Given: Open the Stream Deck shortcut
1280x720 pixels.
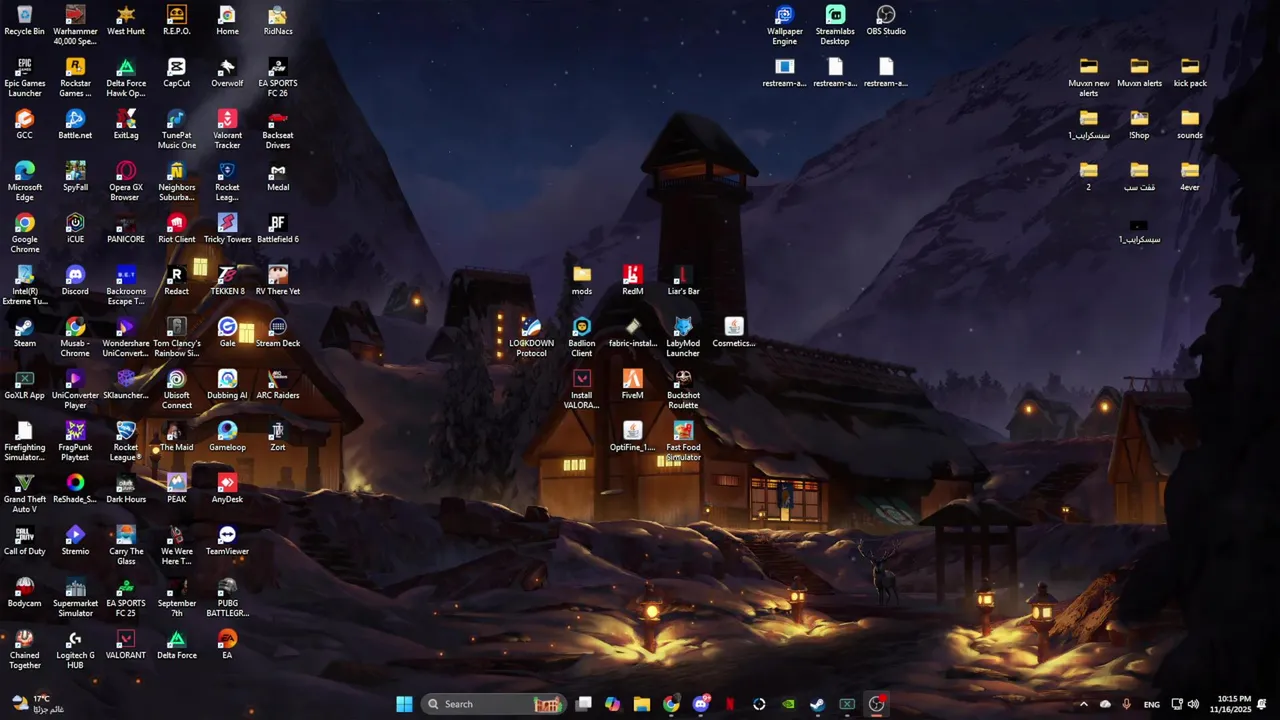Looking at the screenshot, I should tap(278, 333).
